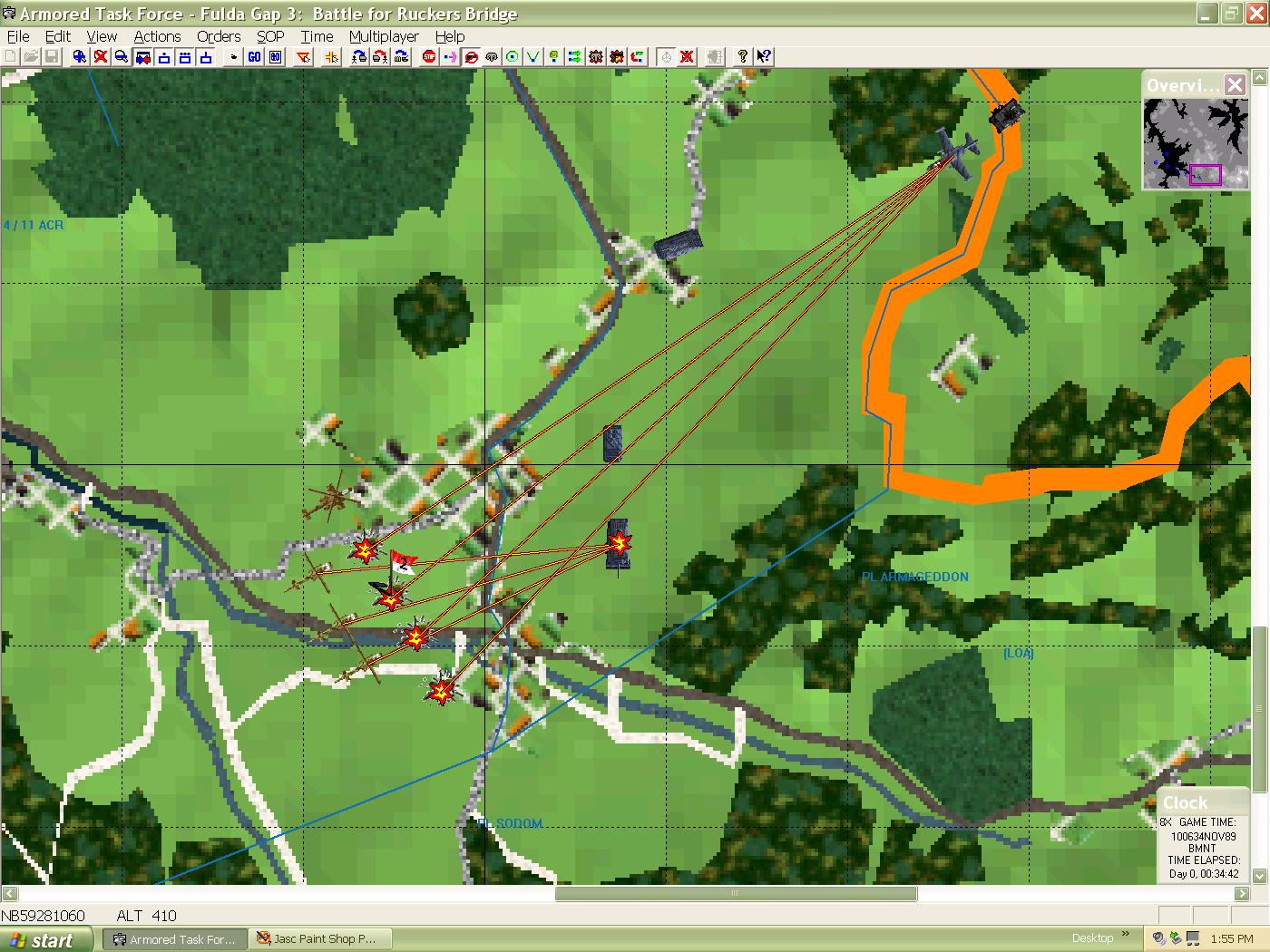1270x952 pixels.
Task: Click the Windows start button
Action: (45, 939)
